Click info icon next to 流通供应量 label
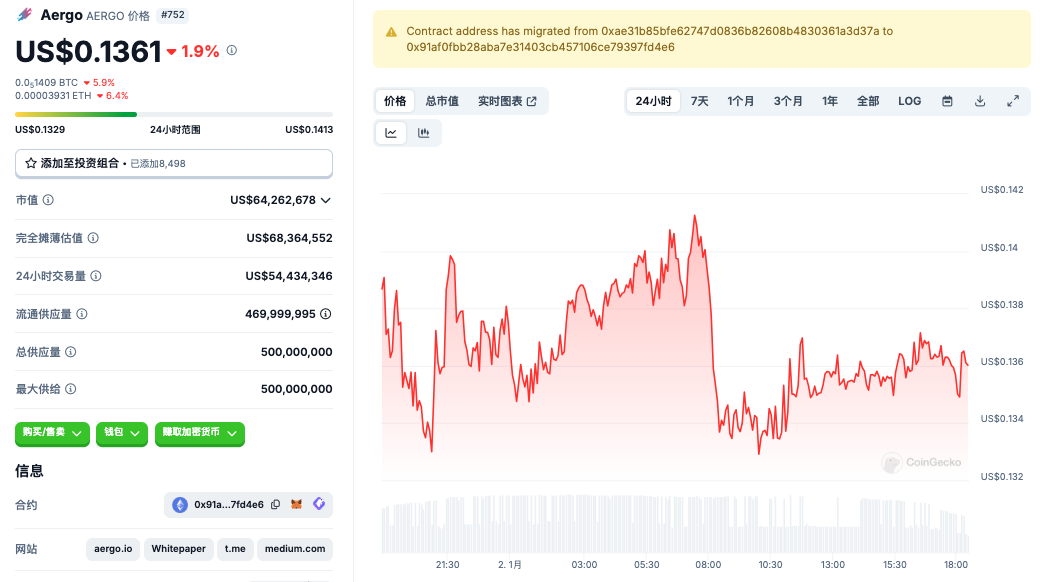The width and height of the screenshot is (1043, 582). pyautogui.click(x=82, y=314)
